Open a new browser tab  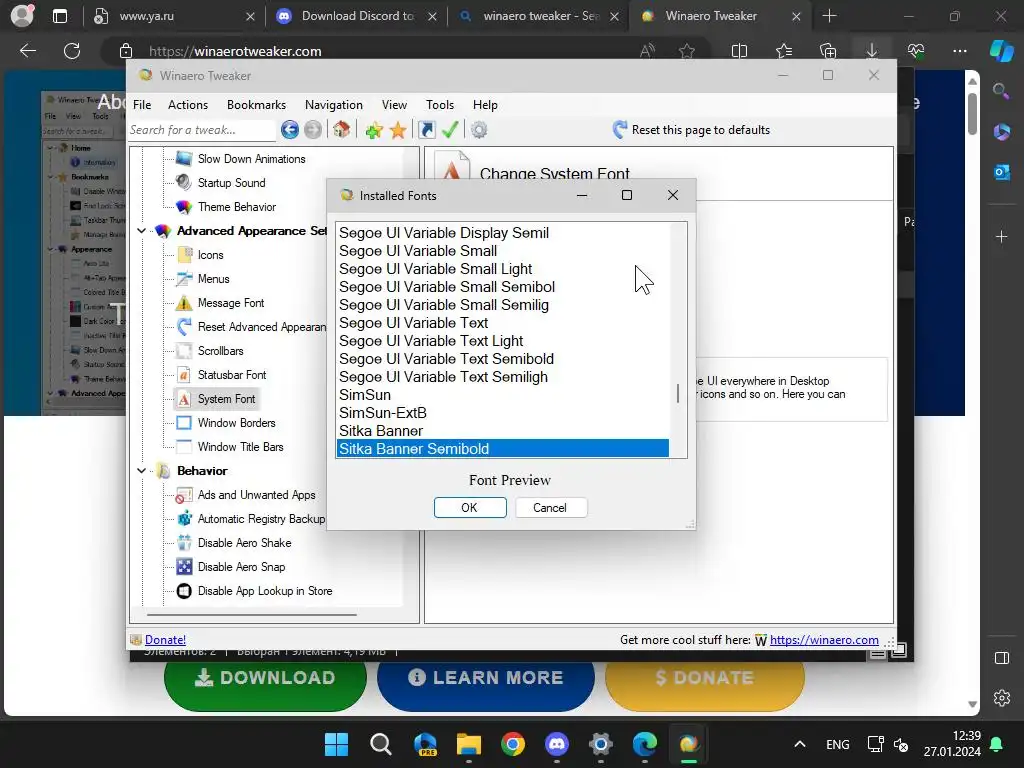pyautogui.click(x=829, y=16)
